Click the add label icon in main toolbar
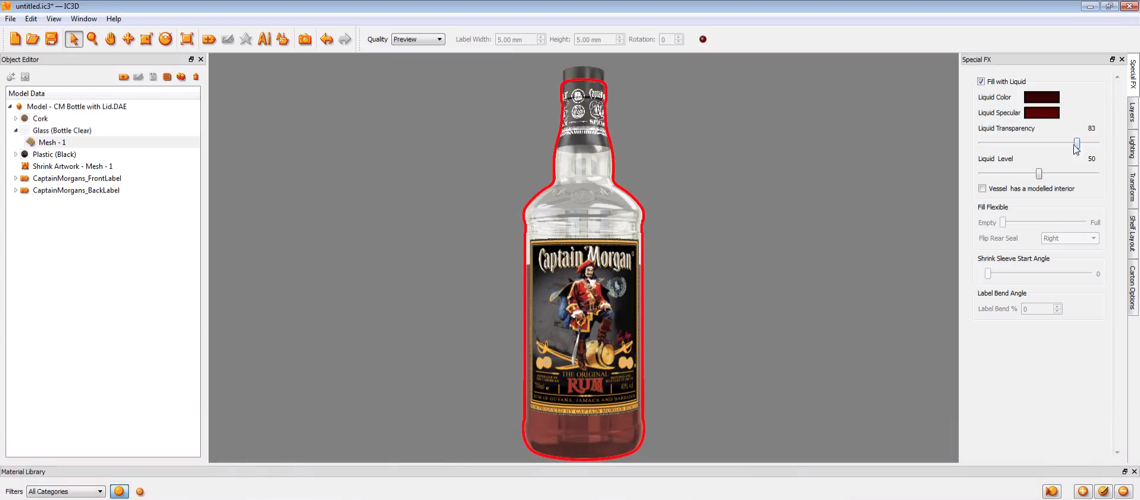 [209, 39]
